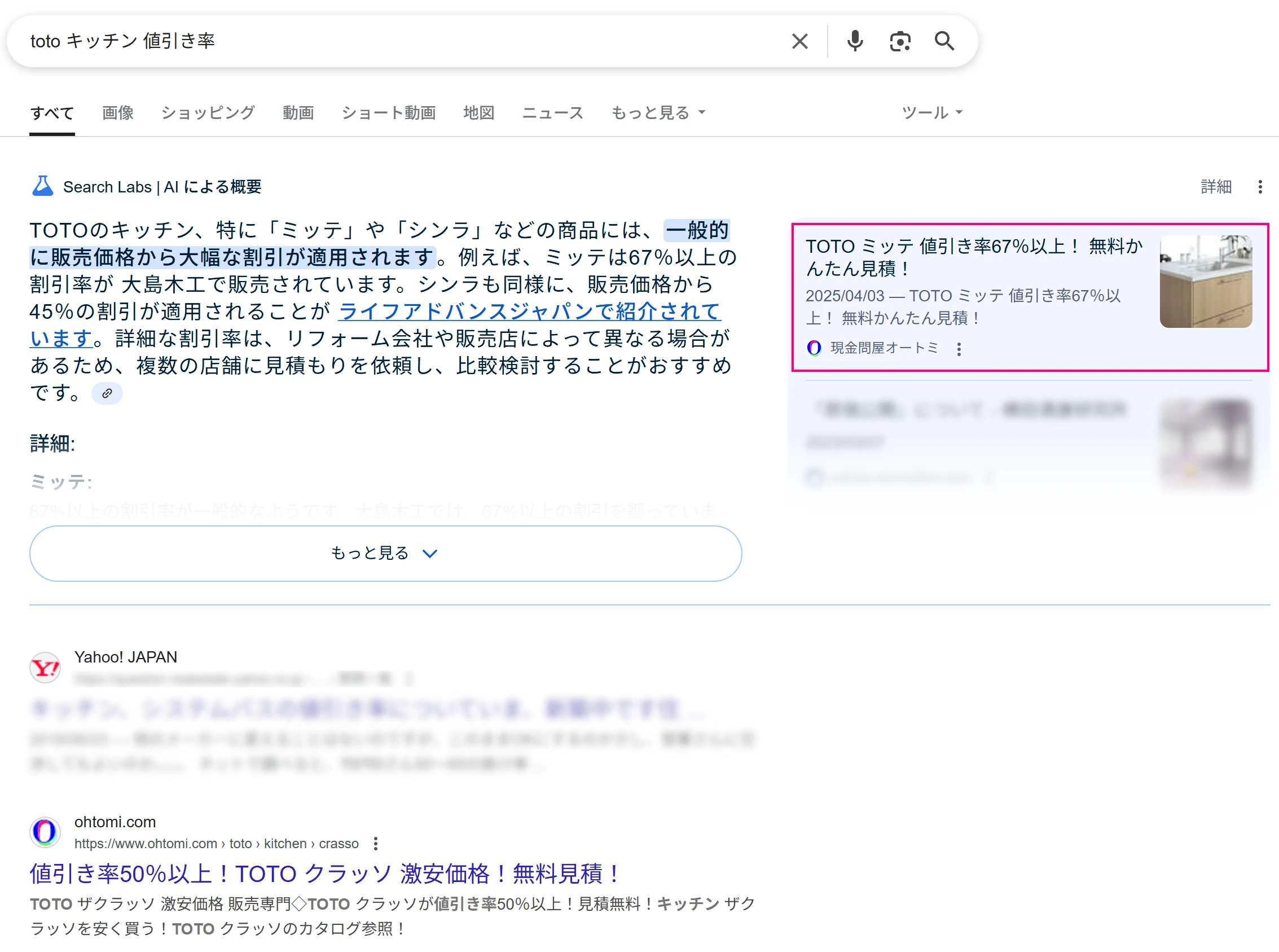Switch to the 動画 tab
The image size is (1279, 952).
298,113
